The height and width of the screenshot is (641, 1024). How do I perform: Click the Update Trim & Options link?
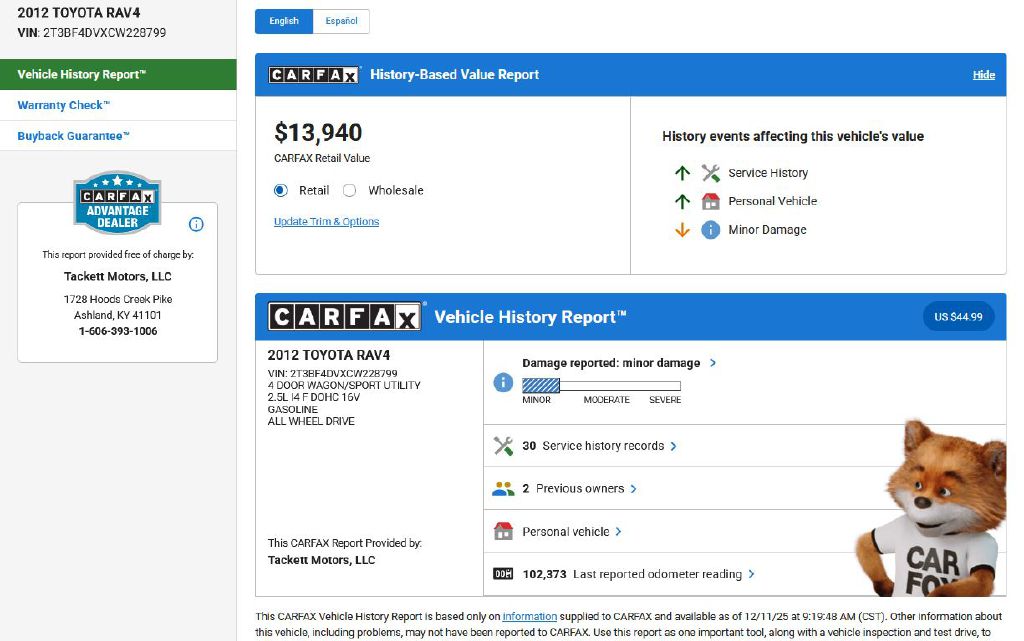pyautogui.click(x=326, y=222)
